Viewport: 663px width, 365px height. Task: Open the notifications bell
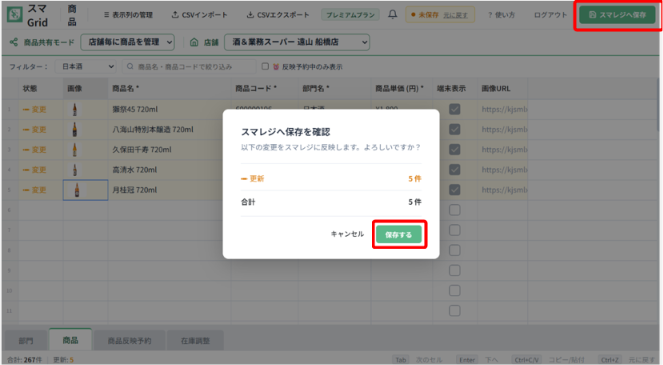click(393, 15)
